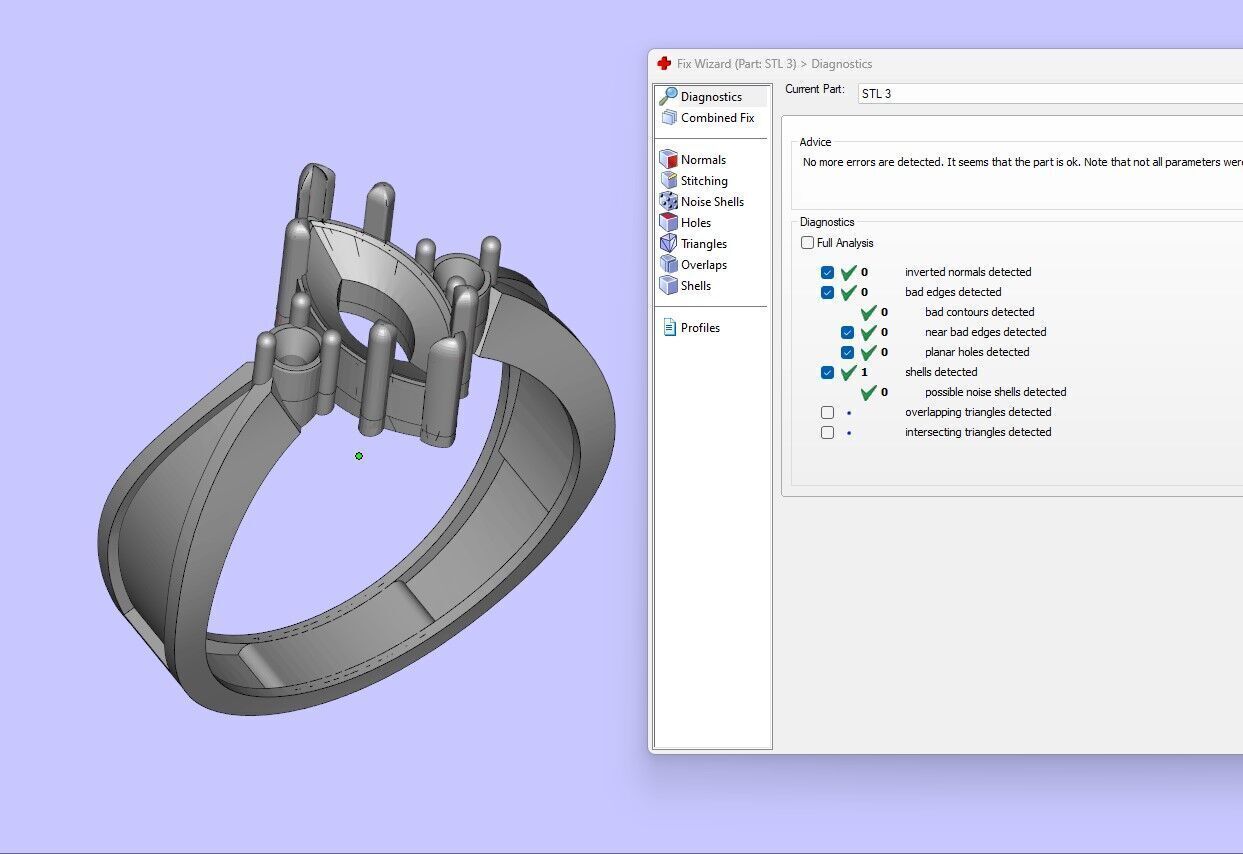Open the Diagnostics magnifier icon
Viewport: 1243px width, 854px height.
tap(668, 96)
